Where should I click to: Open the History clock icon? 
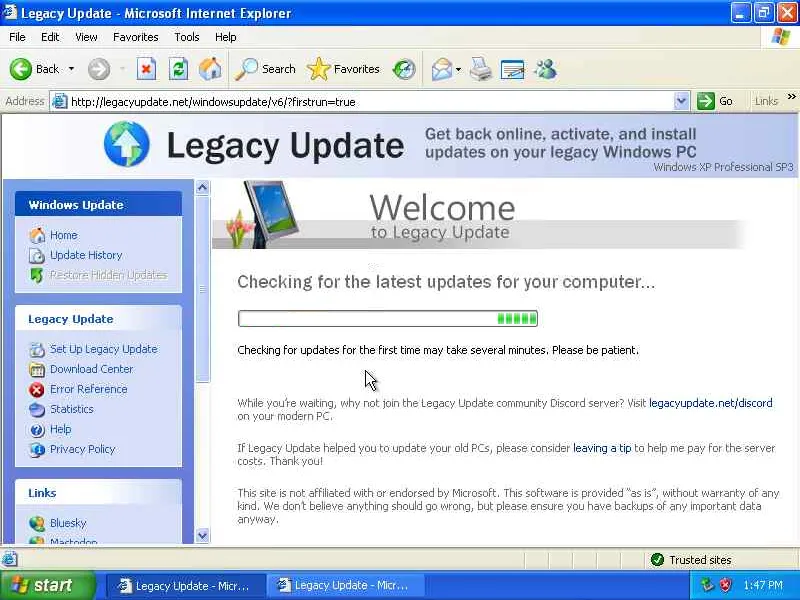point(404,69)
